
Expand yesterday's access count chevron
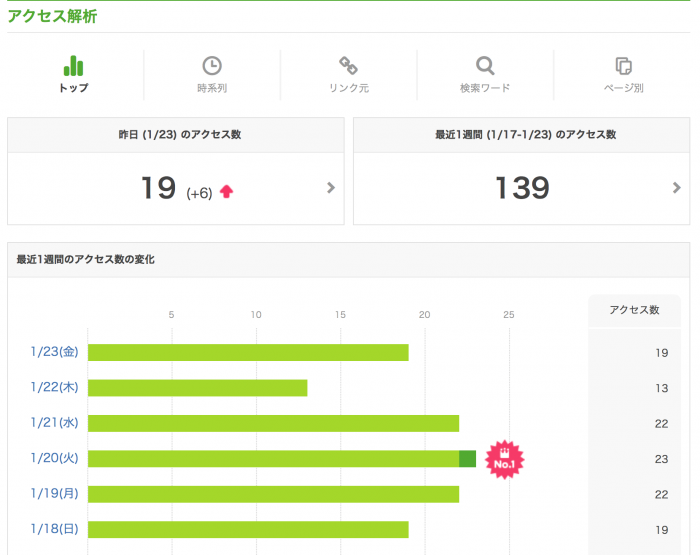[x=331, y=188]
